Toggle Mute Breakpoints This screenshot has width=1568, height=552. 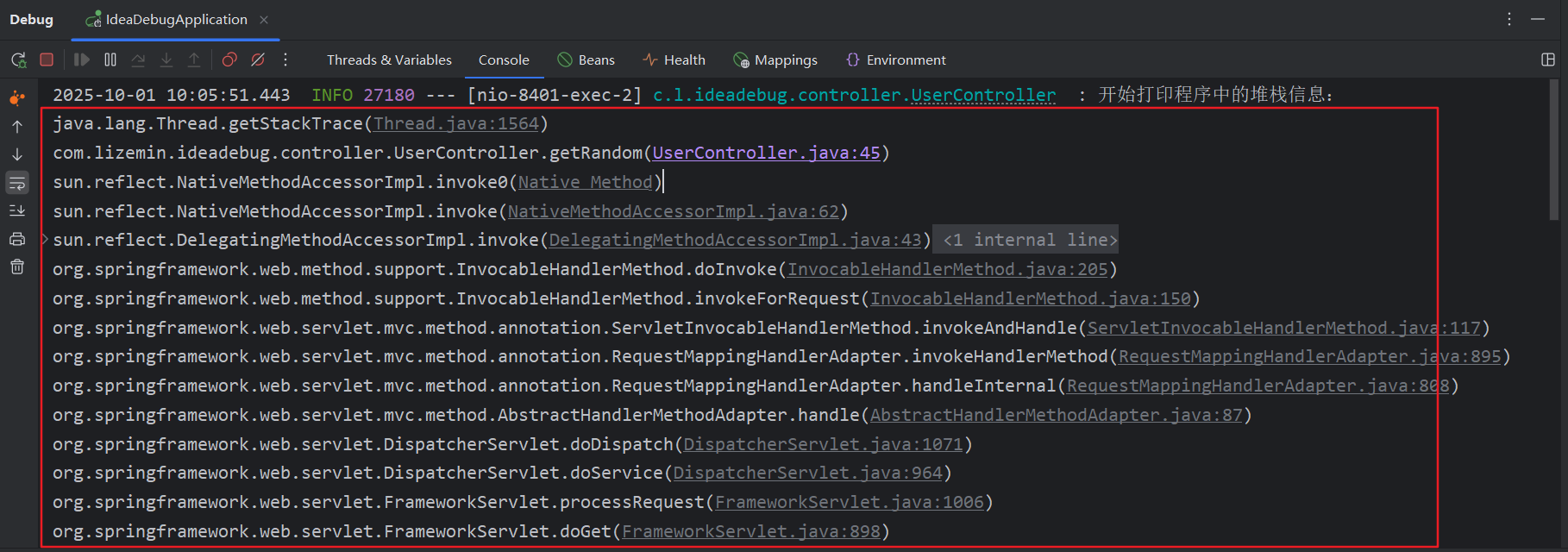tap(258, 60)
